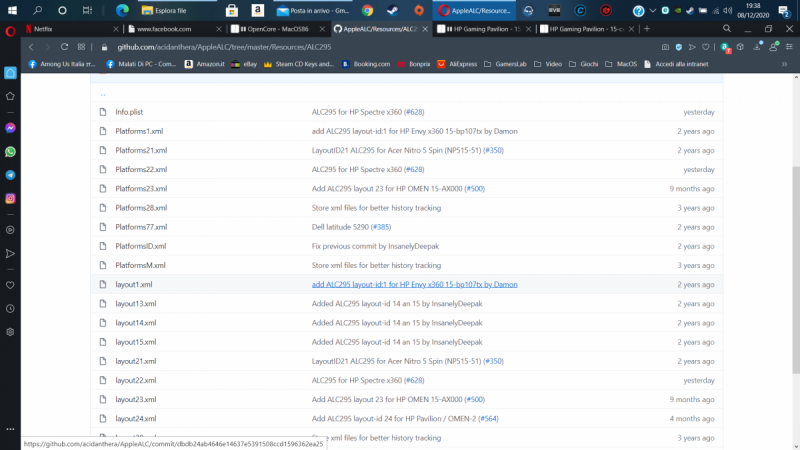Open the Giochi bookmarks folder
The width and height of the screenshot is (800, 450).
pyautogui.click(x=583, y=64)
